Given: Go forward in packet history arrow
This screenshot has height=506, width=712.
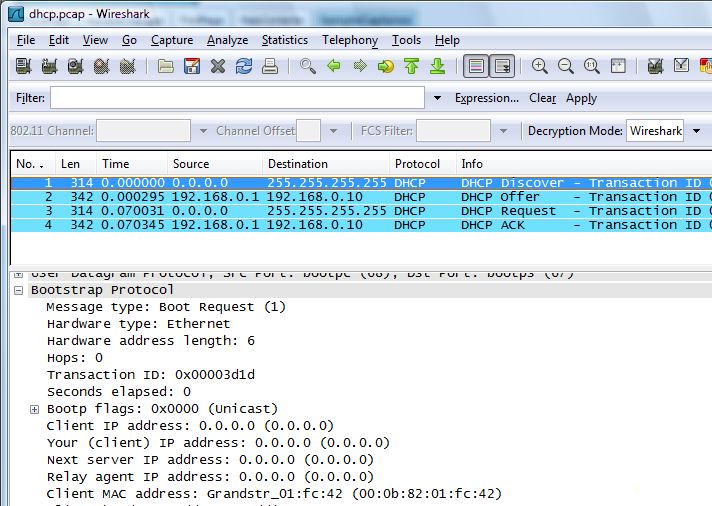Looking at the screenshot, I should 360,66.
